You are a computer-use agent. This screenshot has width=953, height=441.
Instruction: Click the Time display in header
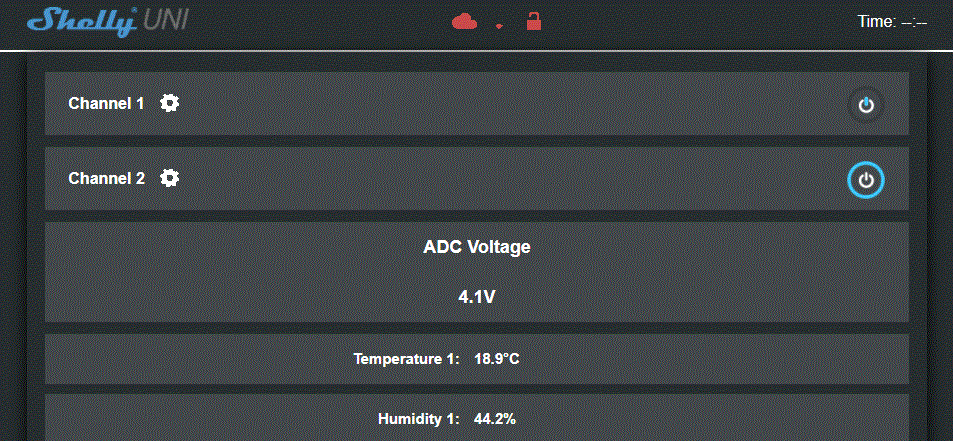click(x=892, y=21)
